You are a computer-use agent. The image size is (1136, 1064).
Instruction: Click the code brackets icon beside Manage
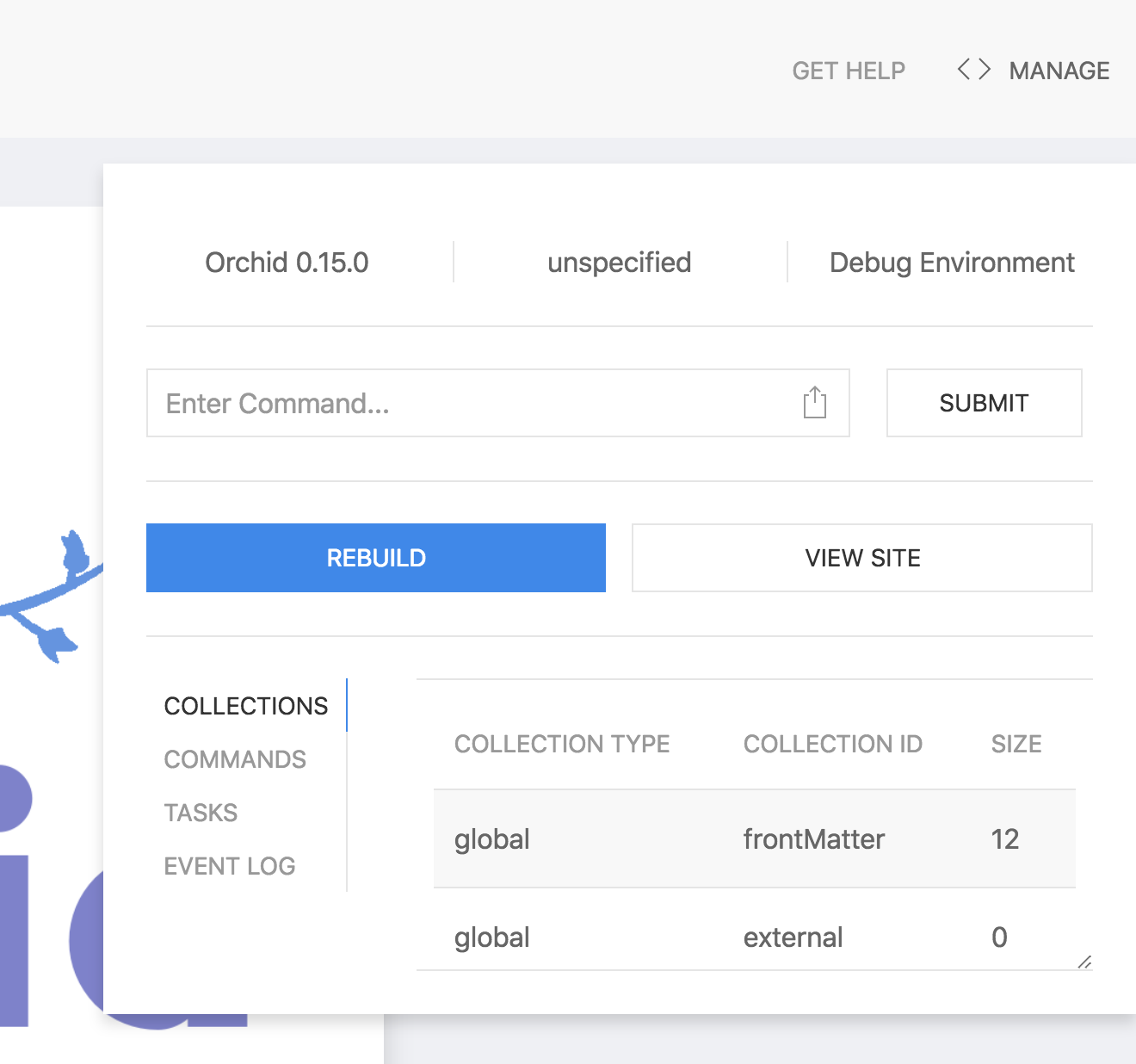(x=974, y=70)
